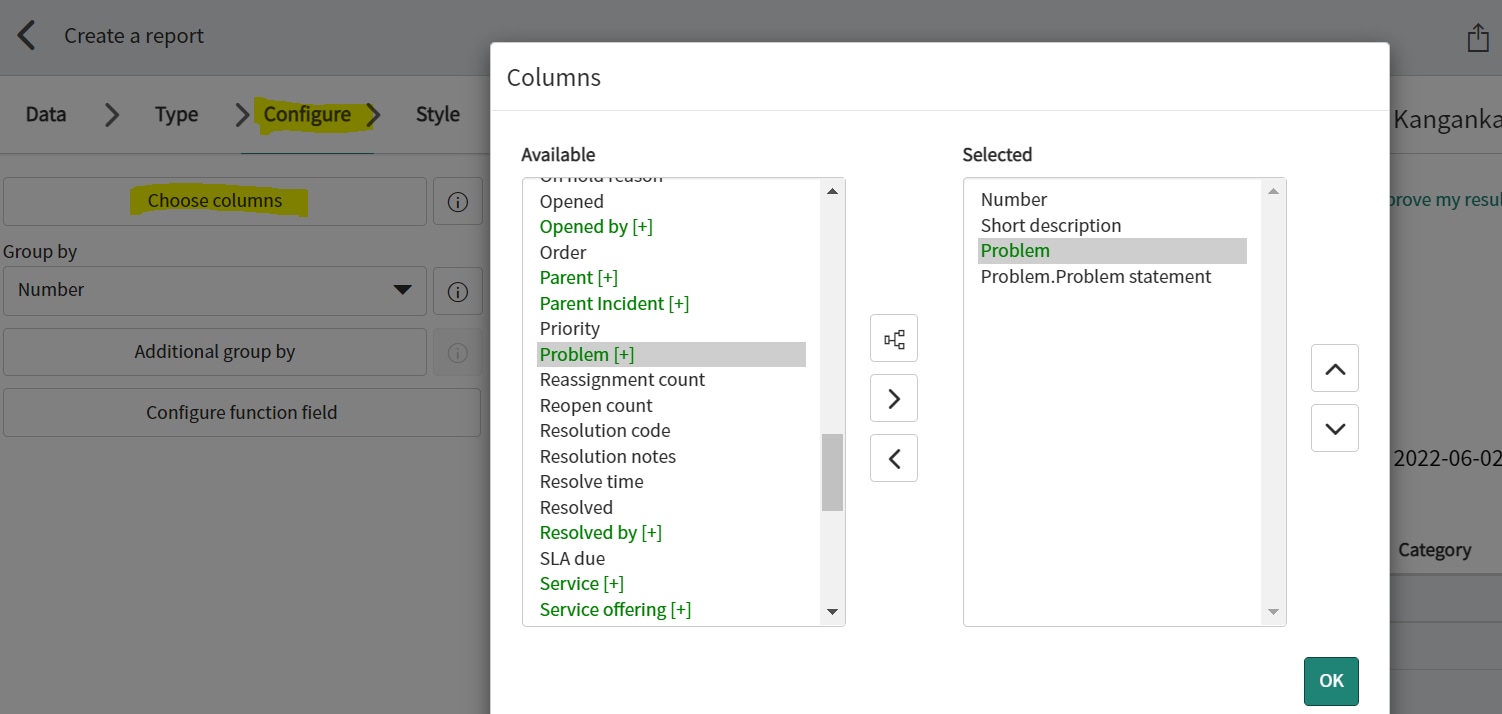Click the OK button to confirm columns
The height and width of the screenshot is (714, 1502).
[x=1330, y=681]
